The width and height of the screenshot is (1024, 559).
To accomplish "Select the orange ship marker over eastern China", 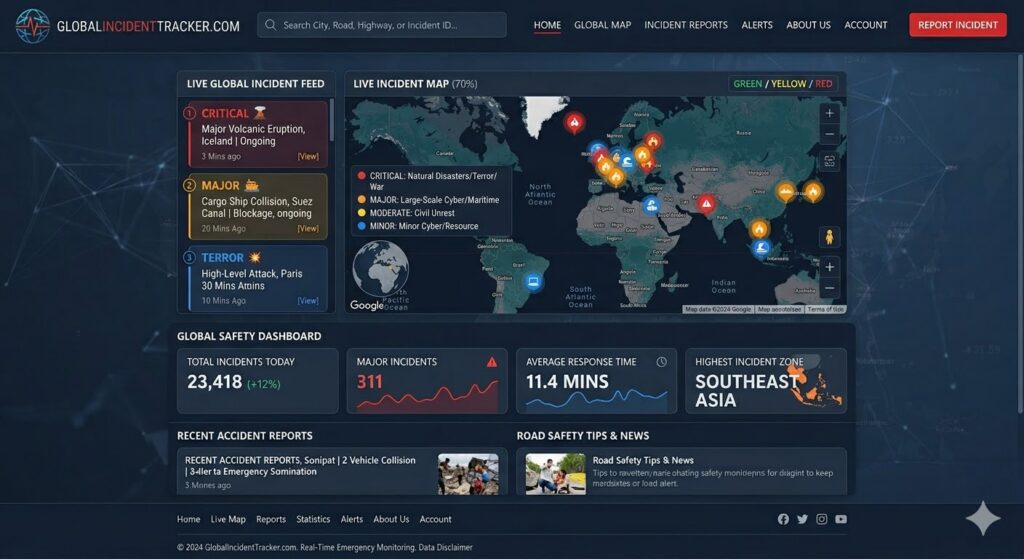I will coord(786,191).
